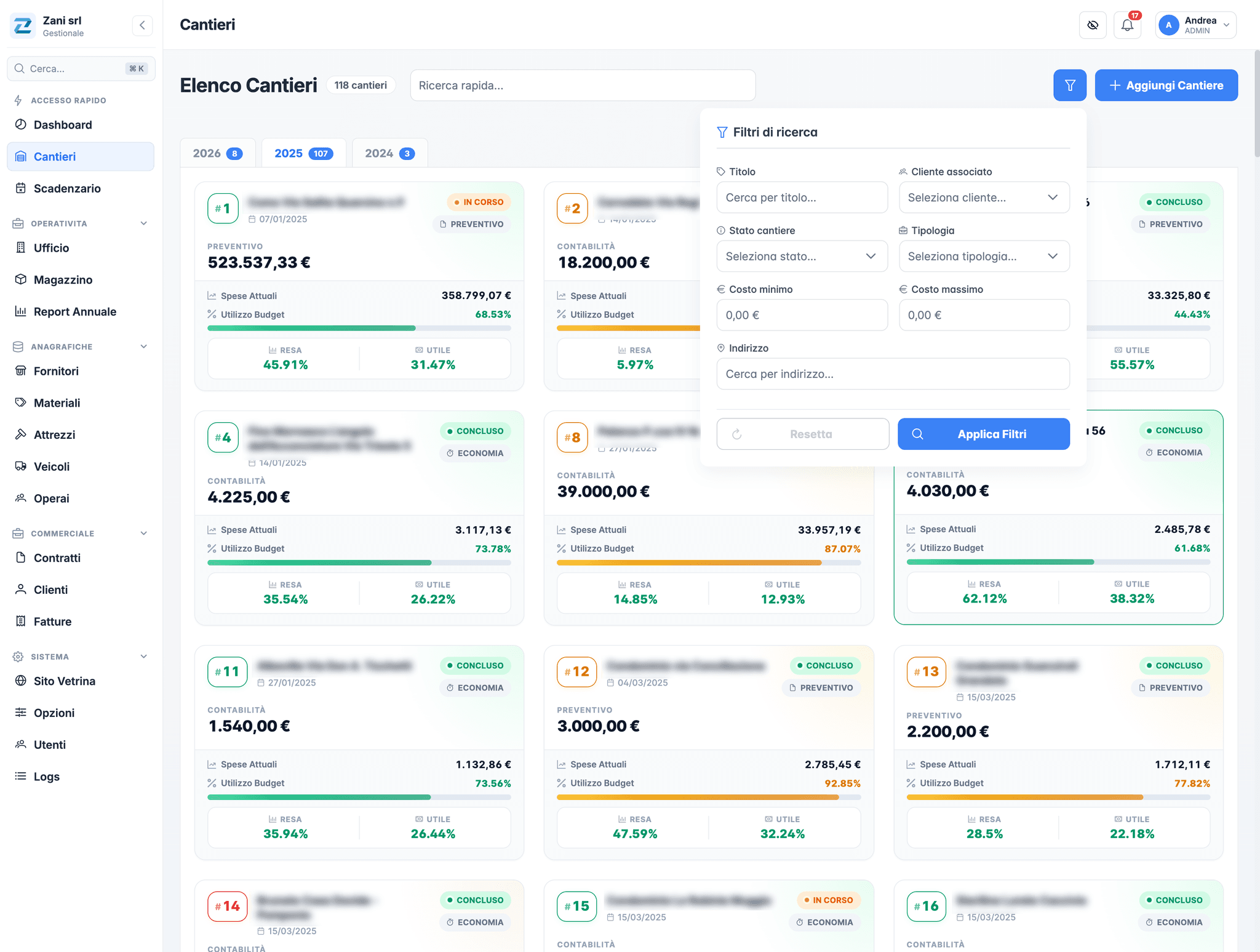The height and width of the screenshot is (952, 1260).
Task: Click the Aggiungi Cantiere button
Action: (x=1166, y=86)
